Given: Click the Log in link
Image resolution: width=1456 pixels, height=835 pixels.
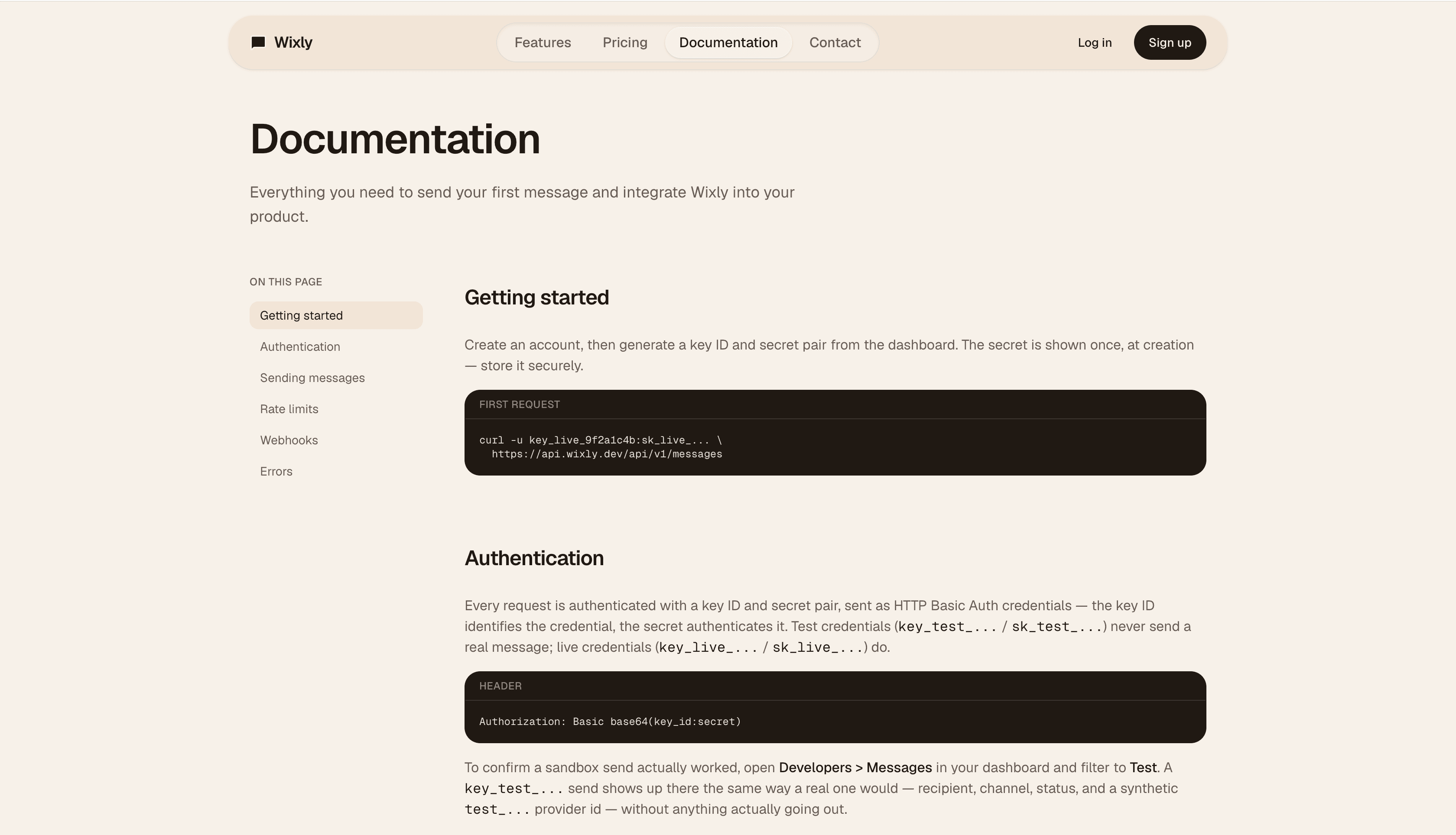Looking at the screenshot, I should pos(1094,42).
